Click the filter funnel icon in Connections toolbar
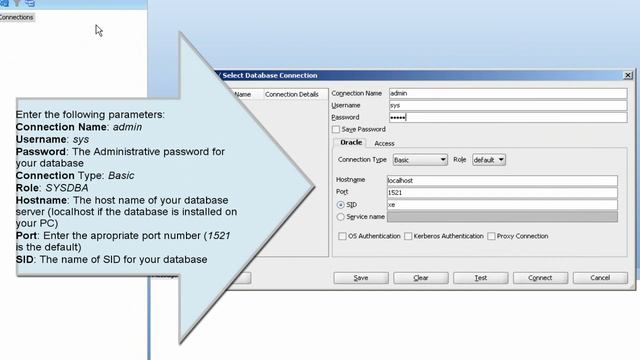The width and height of the screenshot is (640, 360). 17,3
